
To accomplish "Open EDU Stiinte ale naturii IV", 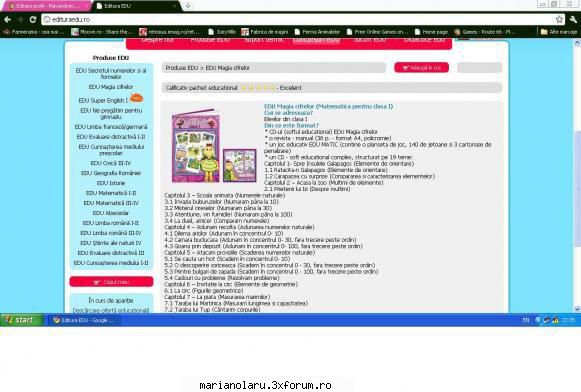I will point(111,243).
